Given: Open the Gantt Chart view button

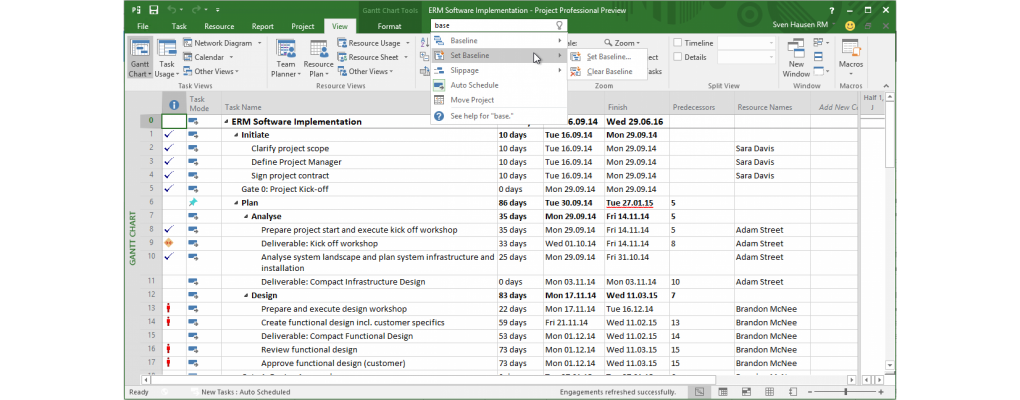Looking at the screenshot, I should pos(140,59).
